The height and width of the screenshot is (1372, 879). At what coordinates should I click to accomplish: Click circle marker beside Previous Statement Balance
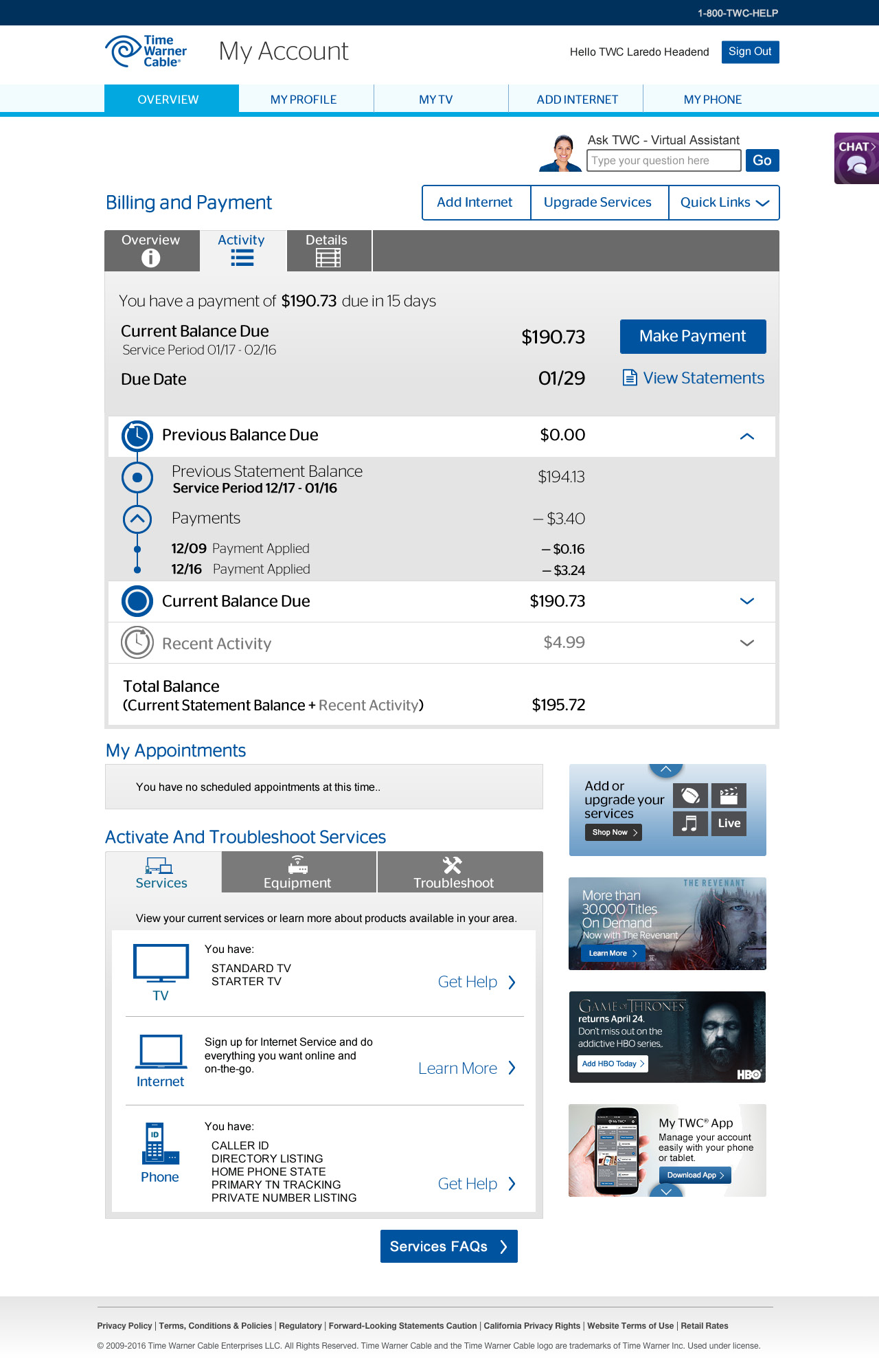tap(137, 477)
